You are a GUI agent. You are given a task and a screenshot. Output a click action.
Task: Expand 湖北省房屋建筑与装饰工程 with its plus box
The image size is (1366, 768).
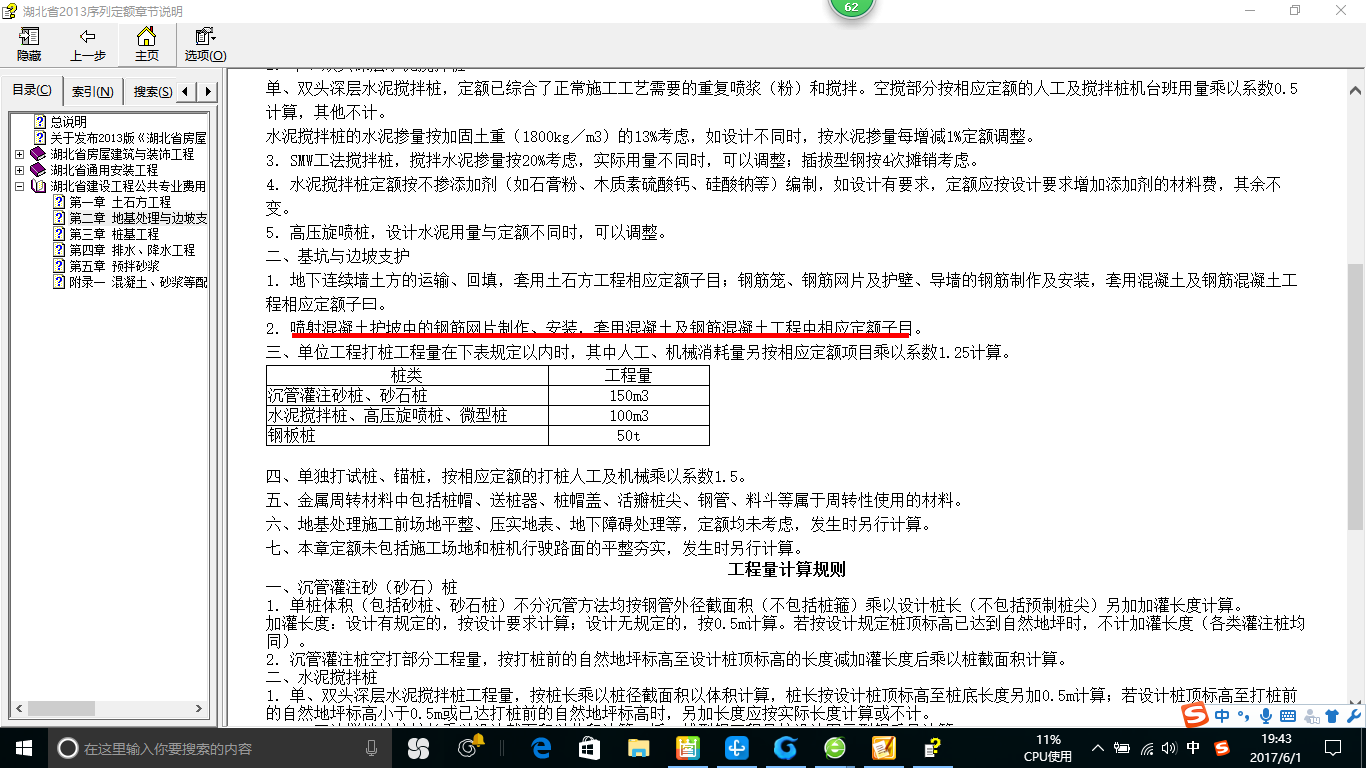tap(20, 154)
